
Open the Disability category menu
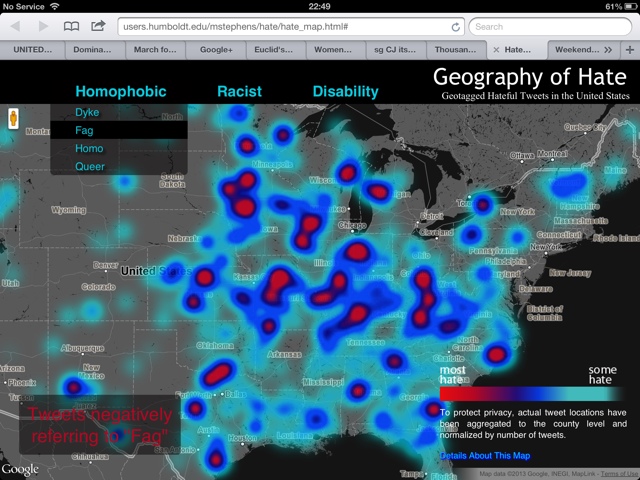[345, 91]
